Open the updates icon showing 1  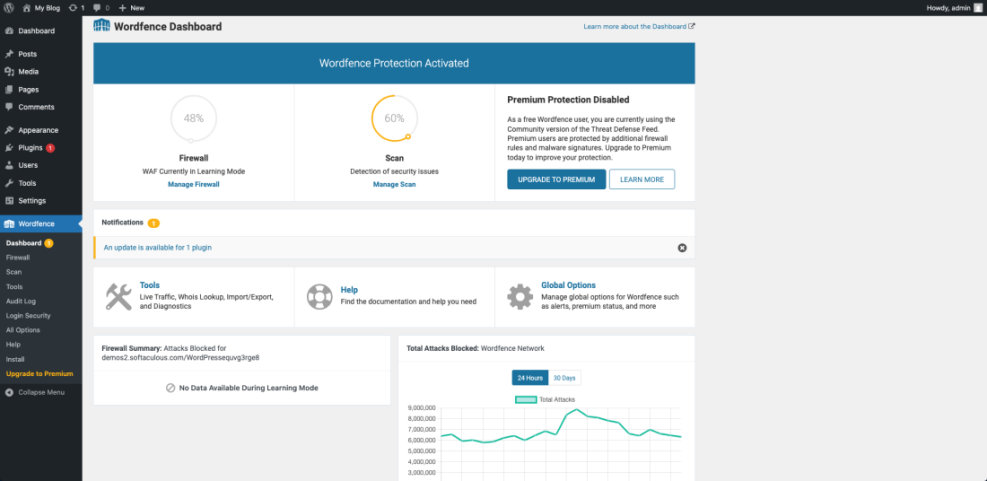[77, 8]
